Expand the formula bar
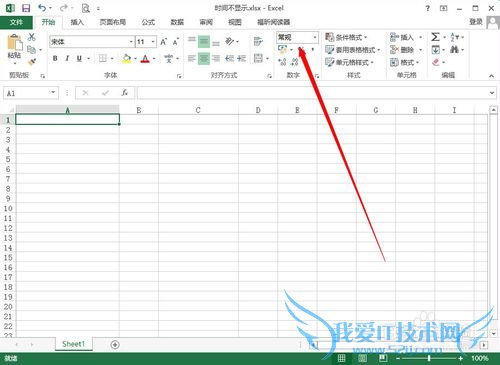Image resolution: width=500 pixels, height=365 pixels. pos(492,93)
